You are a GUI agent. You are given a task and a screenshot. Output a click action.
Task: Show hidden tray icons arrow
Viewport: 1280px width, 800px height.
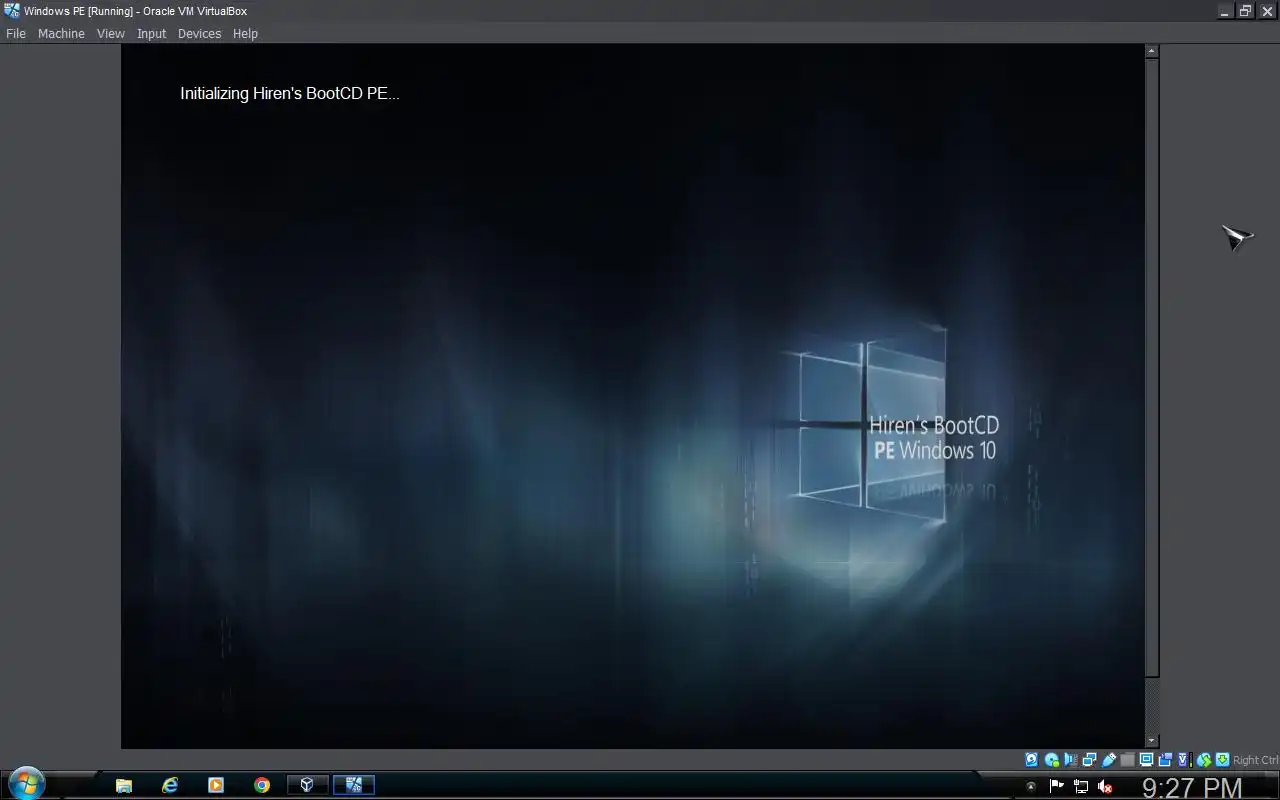pos(1031,786)
